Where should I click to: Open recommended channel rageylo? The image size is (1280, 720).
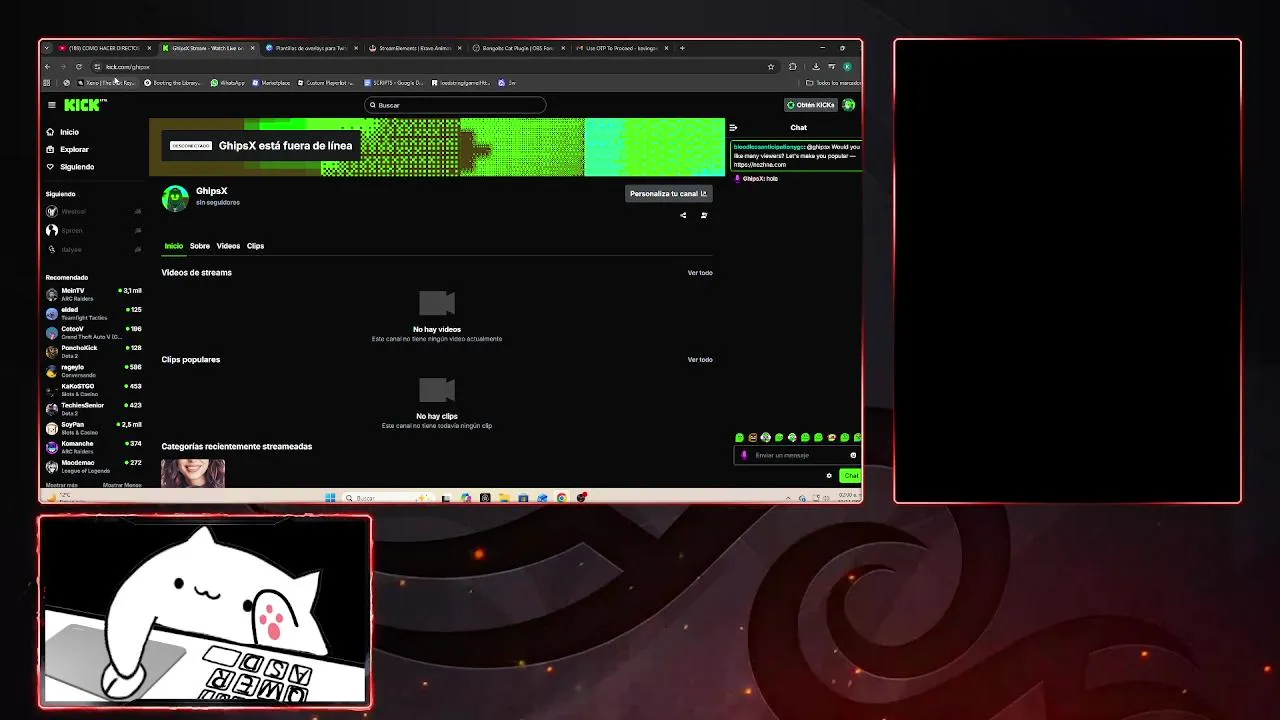tap(94, 370)
